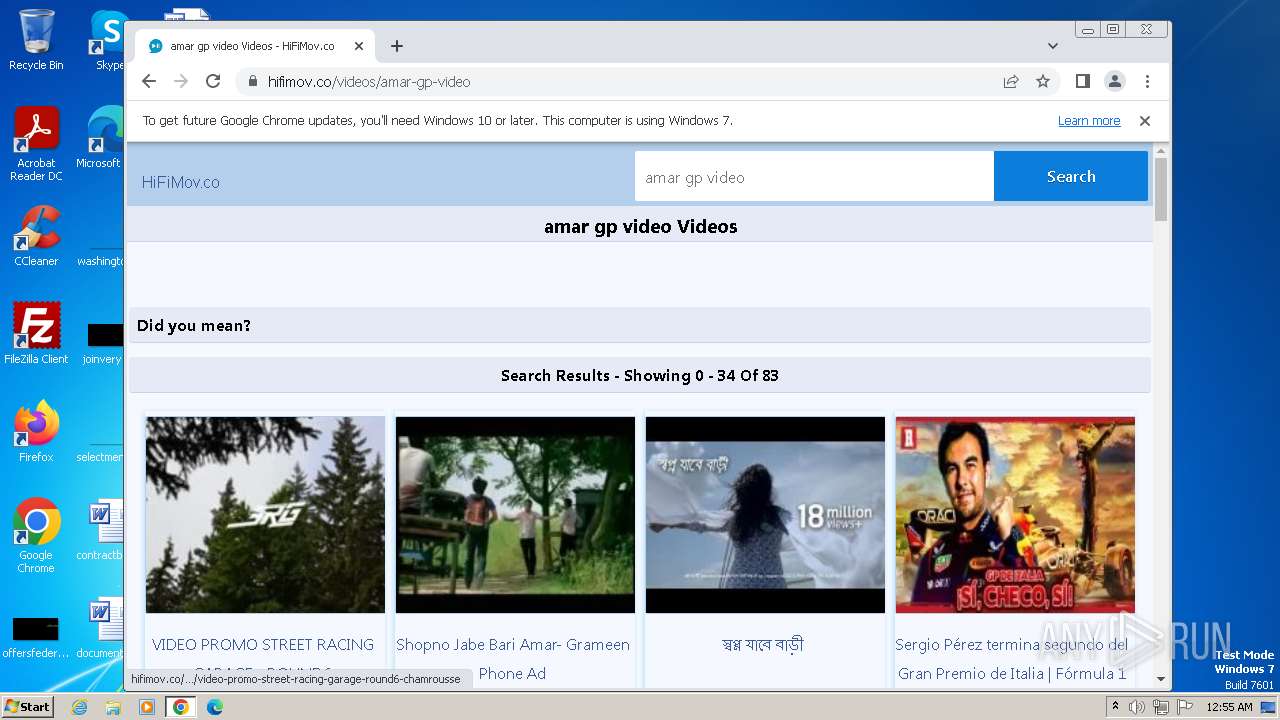Go back to previous page in Chrome
Image resolution: width=1280 pixels, height=720 pixels.
[149, 81]
